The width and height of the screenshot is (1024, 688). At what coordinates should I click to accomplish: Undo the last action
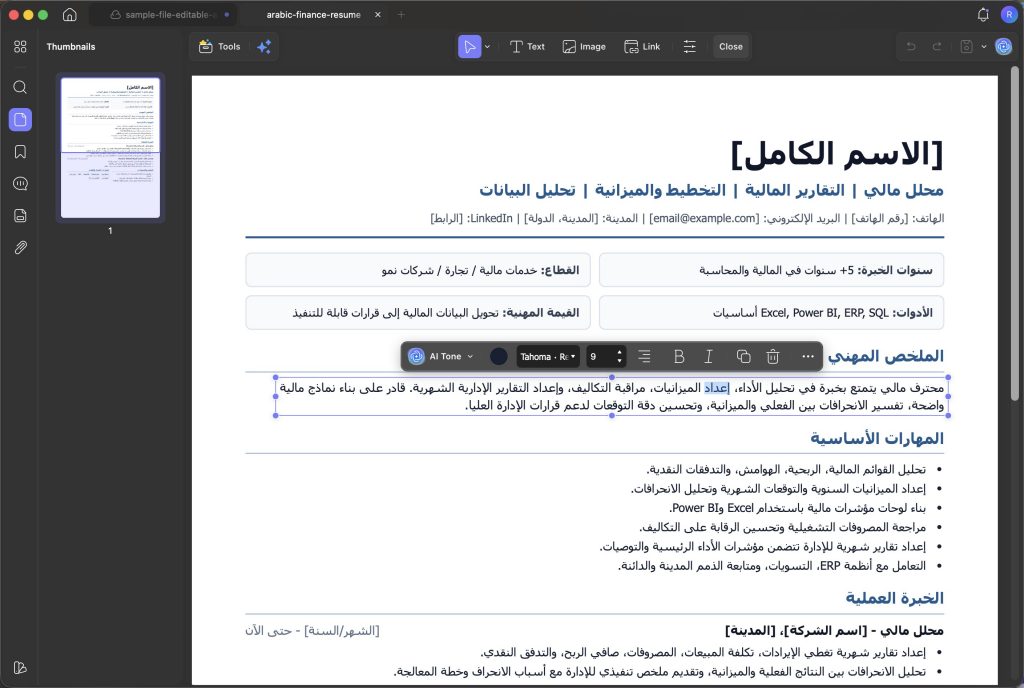(911, 46)
